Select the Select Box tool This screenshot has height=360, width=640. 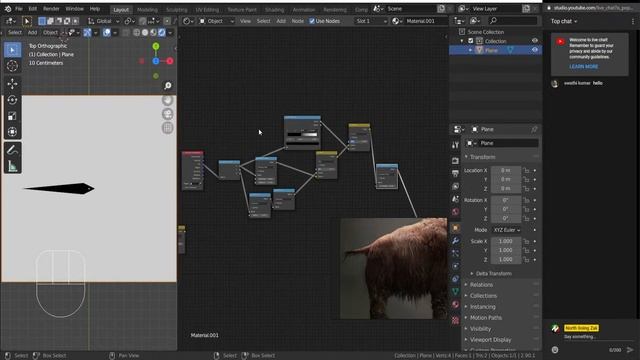12,50
